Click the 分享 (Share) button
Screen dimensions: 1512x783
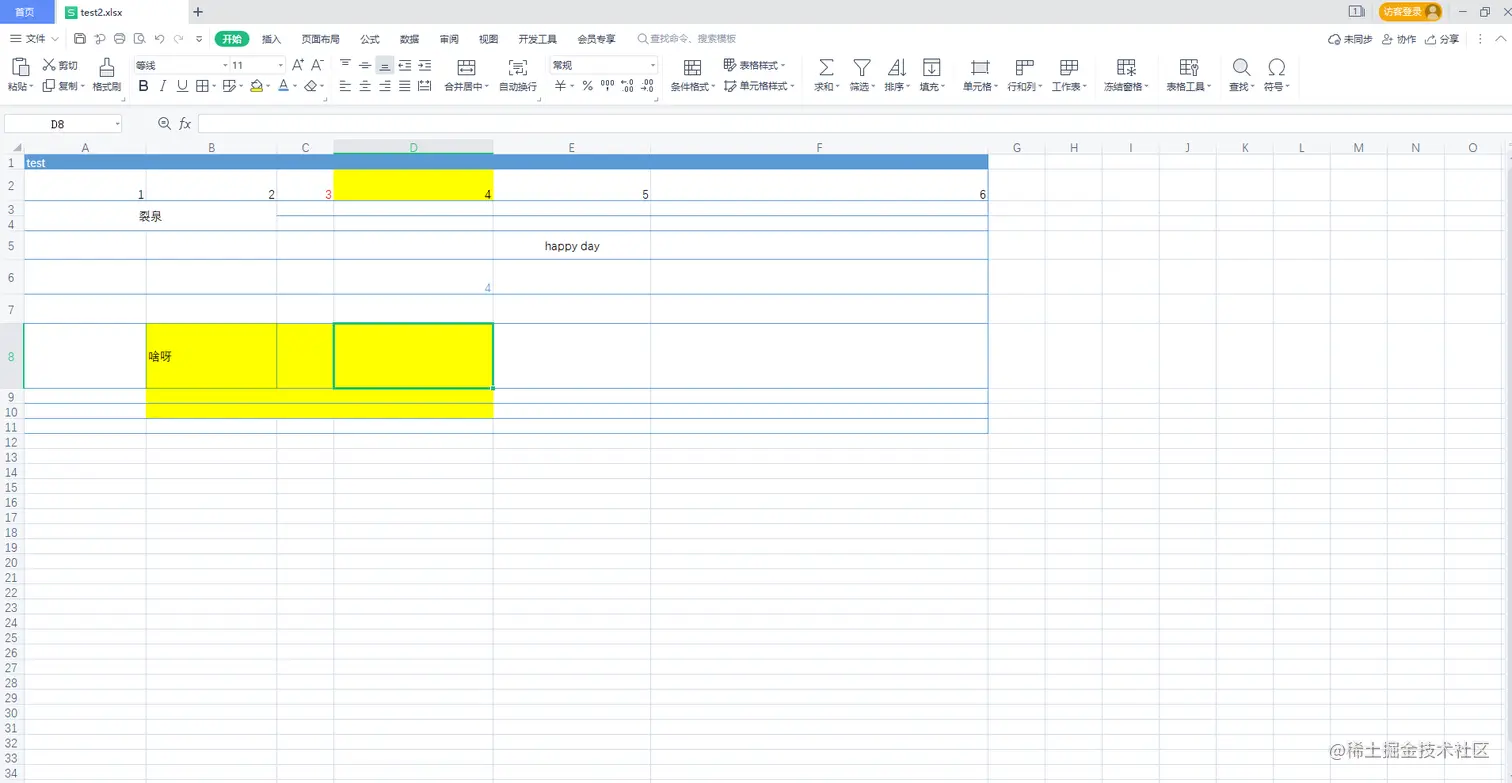click(x=1442, y=39)
